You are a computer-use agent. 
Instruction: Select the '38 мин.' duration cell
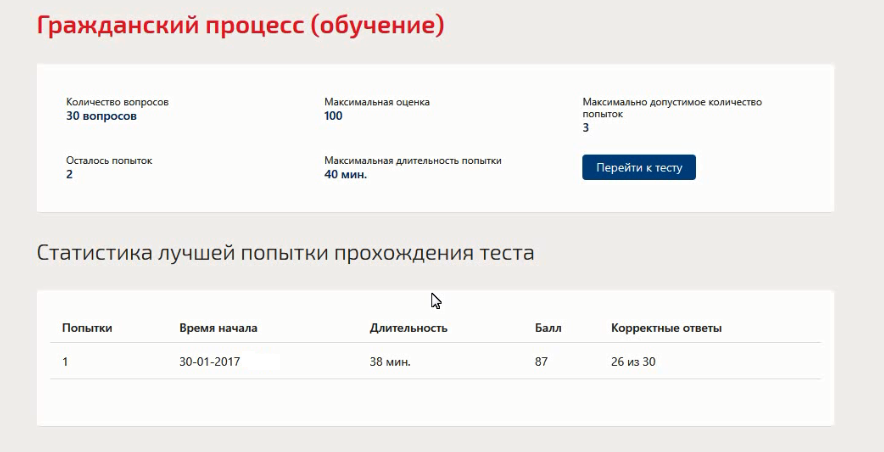click(x=390, y=362)
